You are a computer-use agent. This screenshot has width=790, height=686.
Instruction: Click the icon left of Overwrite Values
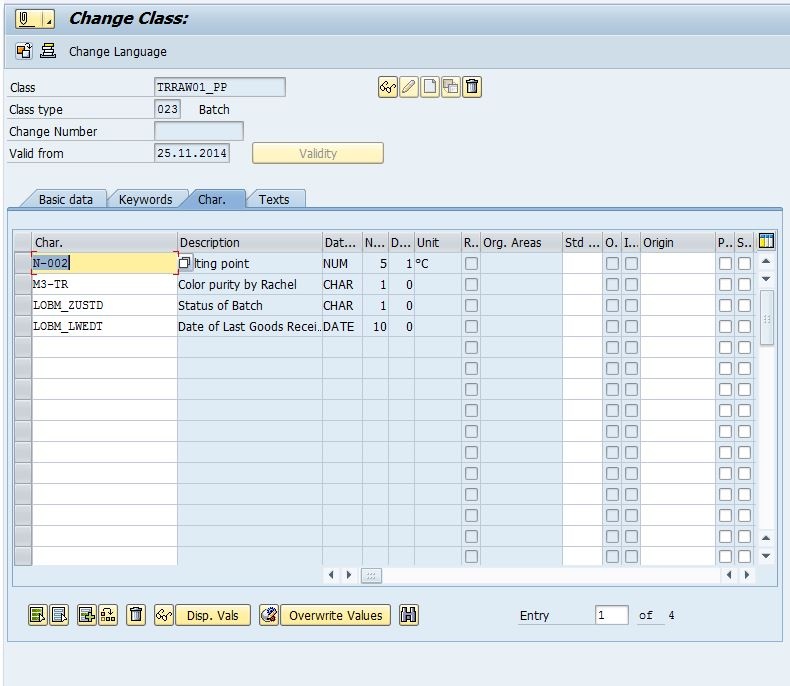(269, 615)
